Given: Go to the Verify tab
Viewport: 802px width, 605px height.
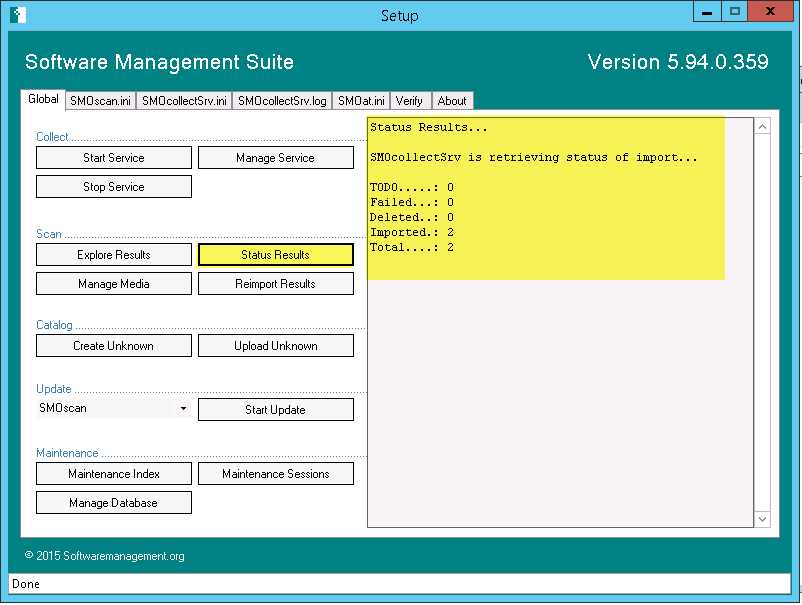Looking at the screenshot, I should click(409, 101).
